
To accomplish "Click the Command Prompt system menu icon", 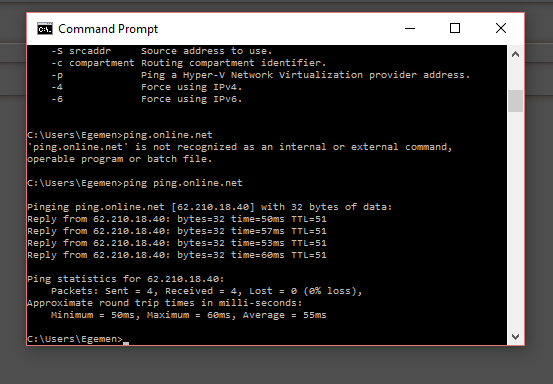I will pyautogui.click(x=45, y=29).
